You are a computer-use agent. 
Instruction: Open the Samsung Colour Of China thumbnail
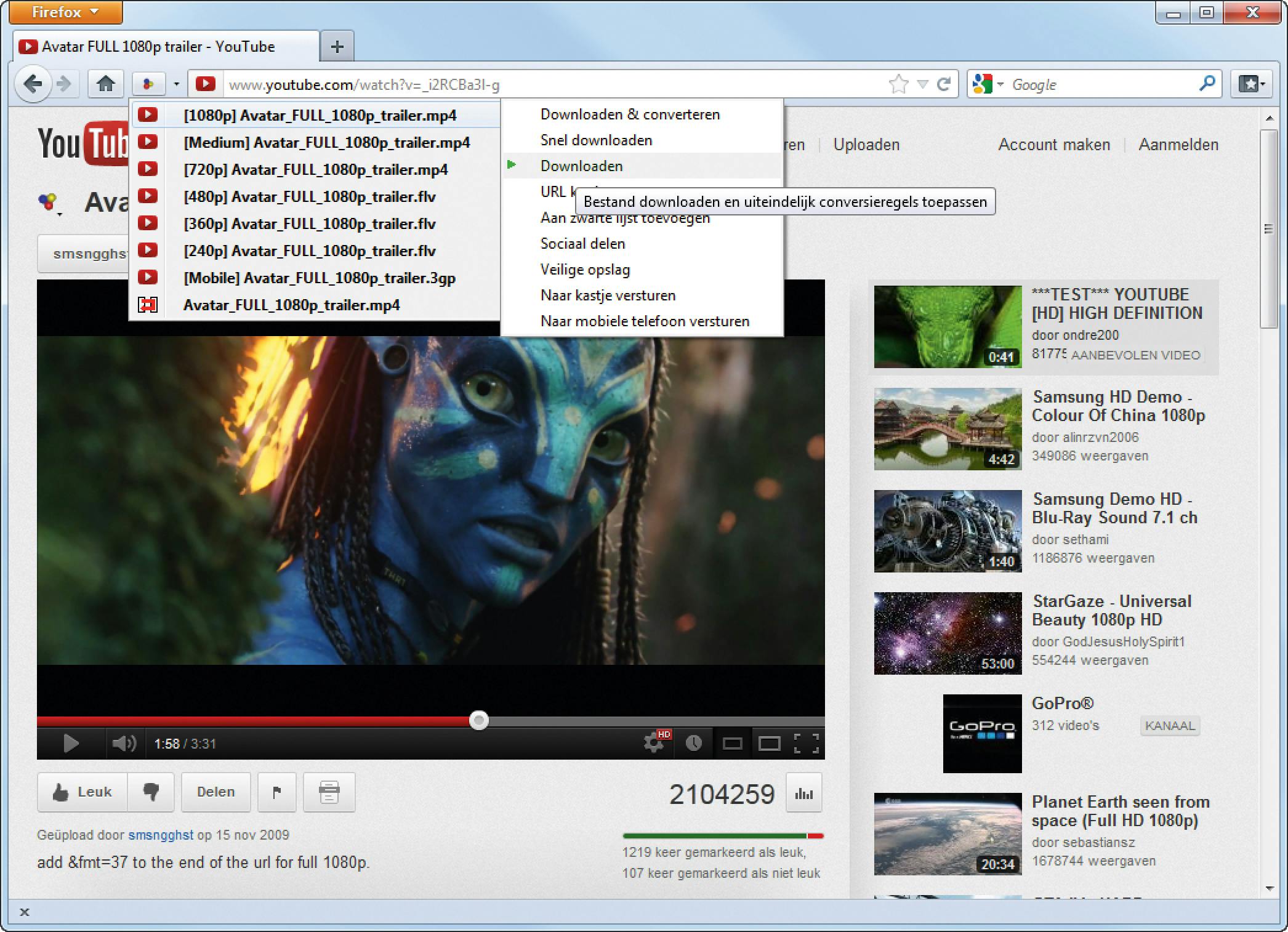pos(948,428)
